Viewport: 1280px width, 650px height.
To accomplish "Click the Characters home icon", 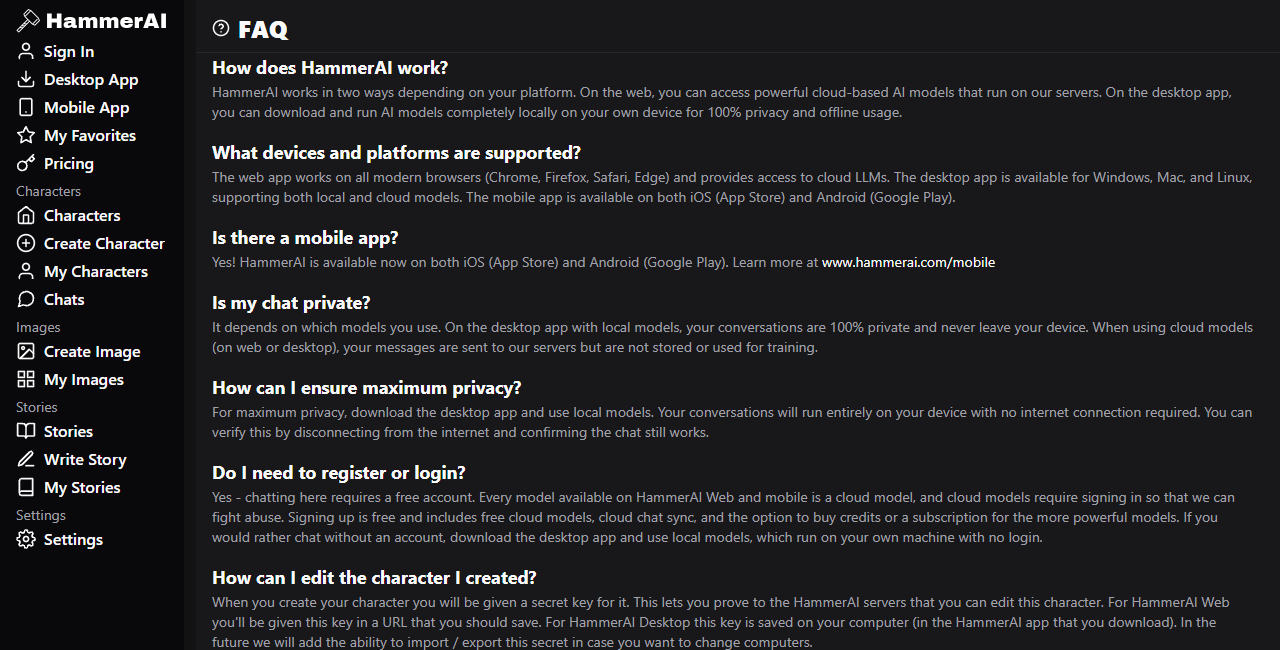I will tap(26, 216).
